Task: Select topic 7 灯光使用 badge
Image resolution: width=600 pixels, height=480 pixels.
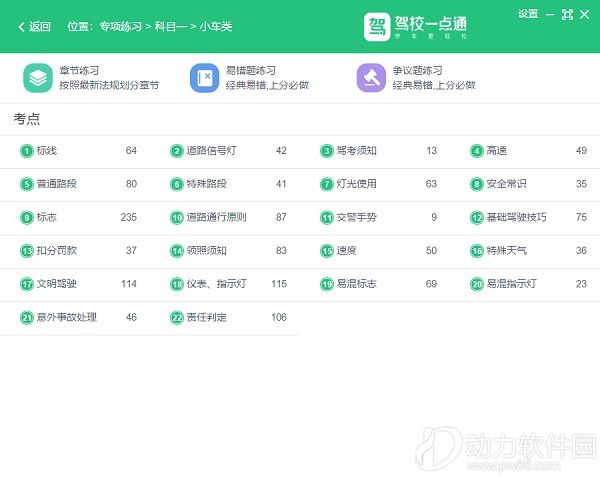Action: click(x=327, y=184)
